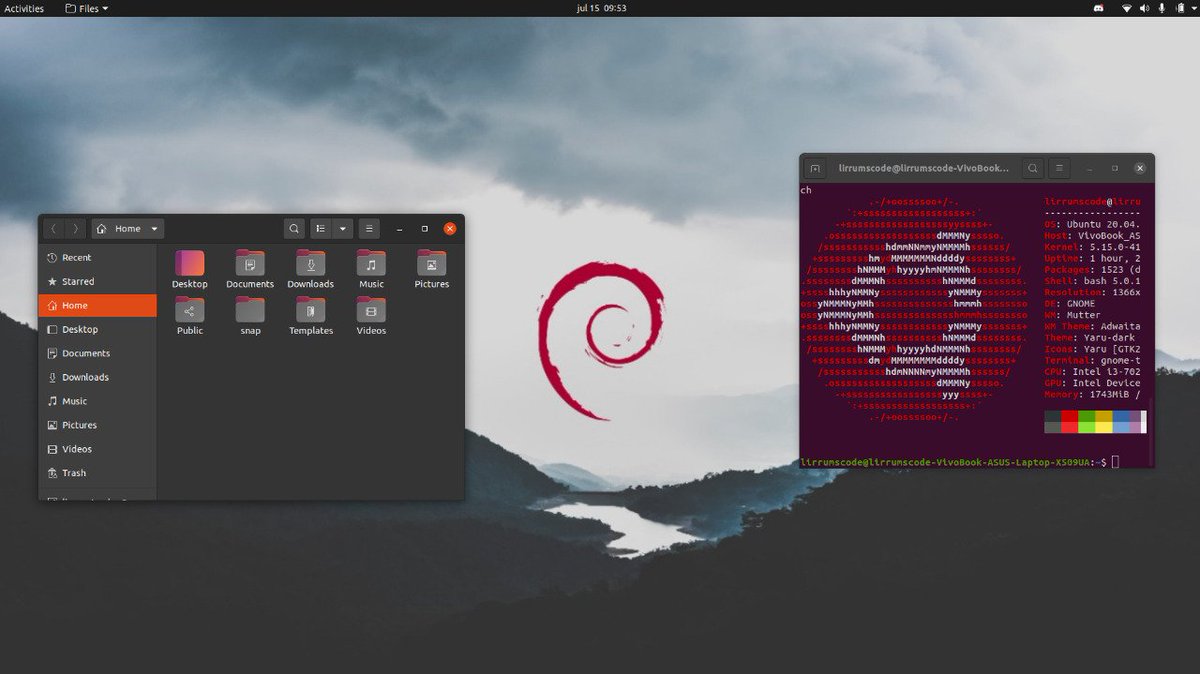Click the terminal prompt cursor
Image resolution: width=1200 pixels, height=674 pixels.
(x=1115, y=462)
